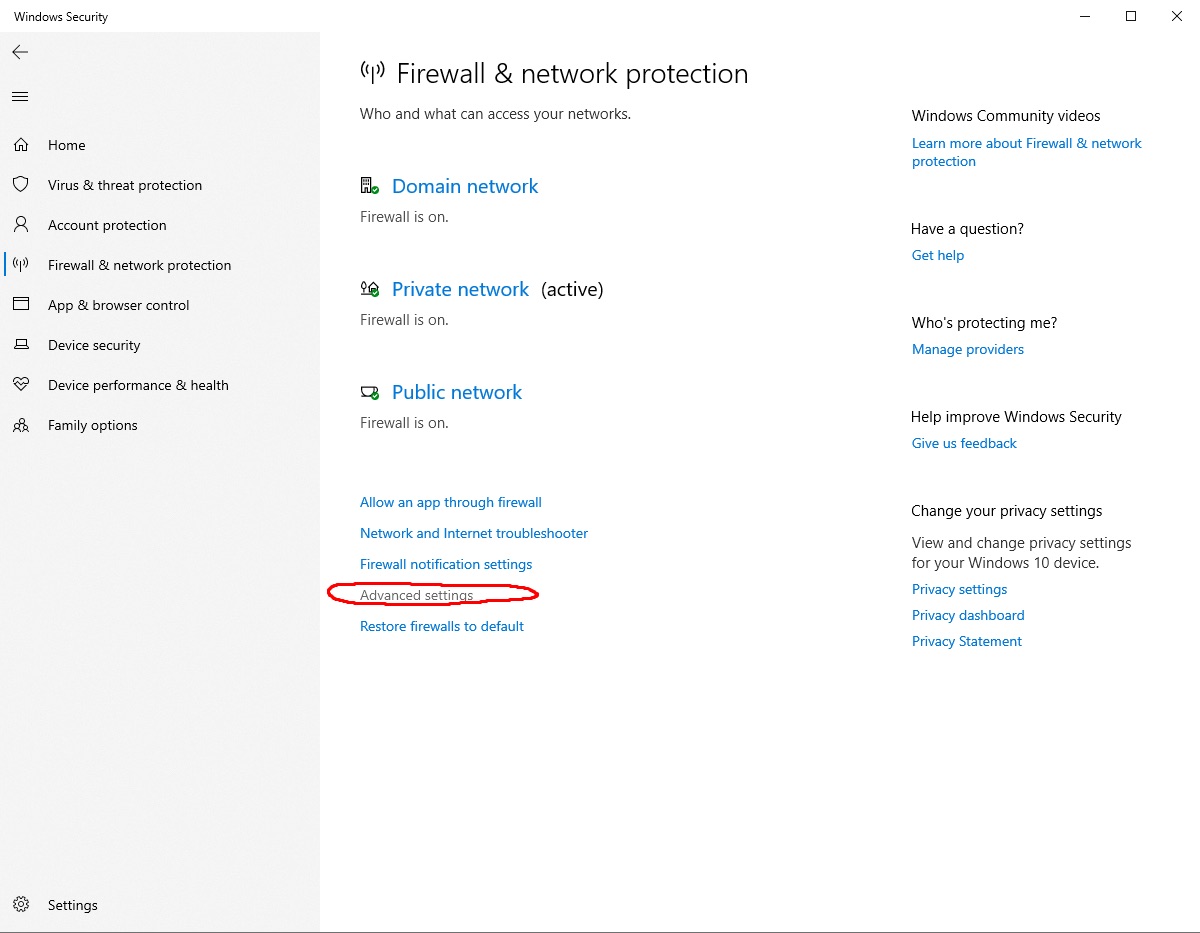Click the '(active)' label beside Private network
This screenshot has height=933, width=1200.
point(572,289)
